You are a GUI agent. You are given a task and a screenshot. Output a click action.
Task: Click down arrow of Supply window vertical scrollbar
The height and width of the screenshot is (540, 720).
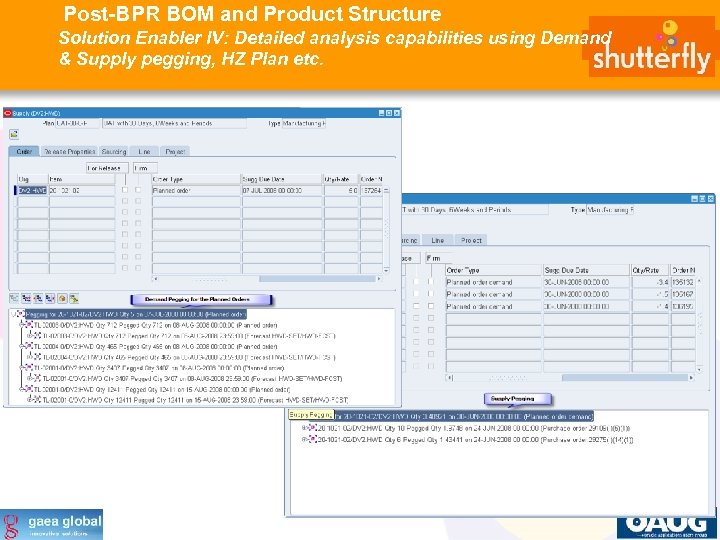pyautogui.click(x=386, y=270)
